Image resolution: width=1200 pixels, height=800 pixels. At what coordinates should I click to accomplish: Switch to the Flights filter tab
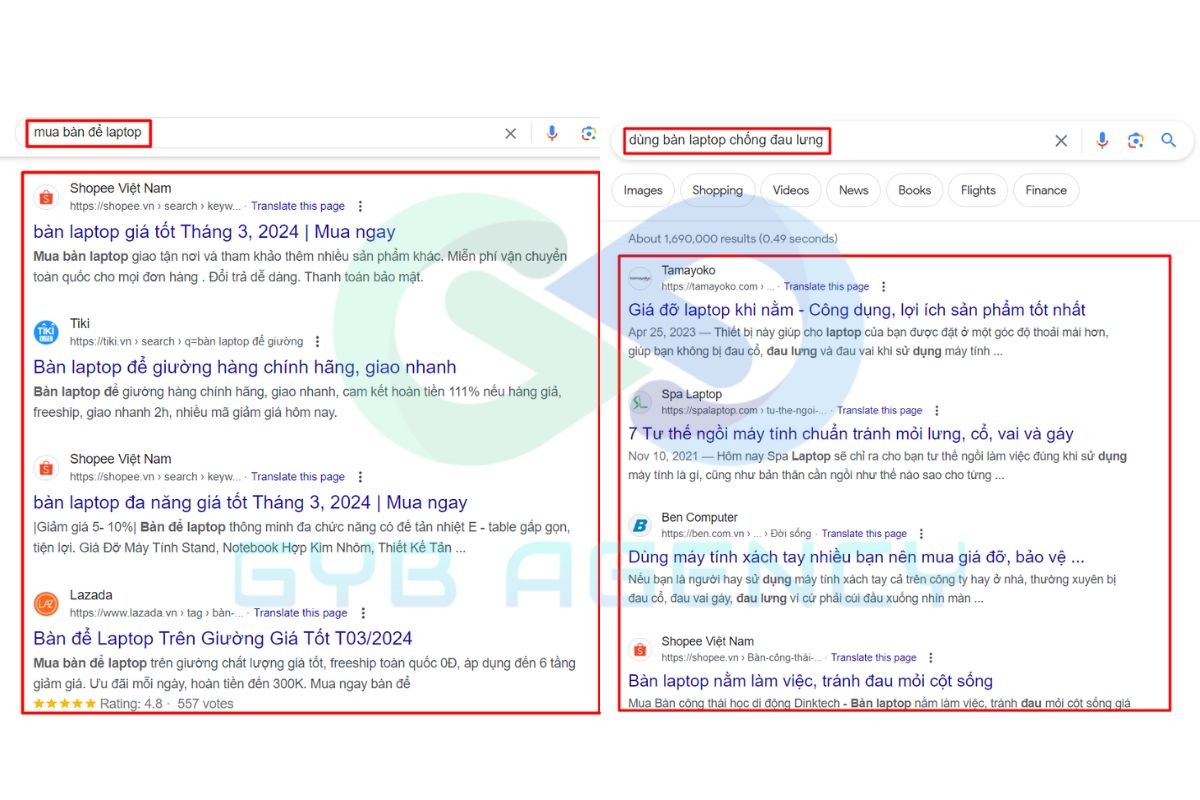pyautogui.click(x=978, y=190)
